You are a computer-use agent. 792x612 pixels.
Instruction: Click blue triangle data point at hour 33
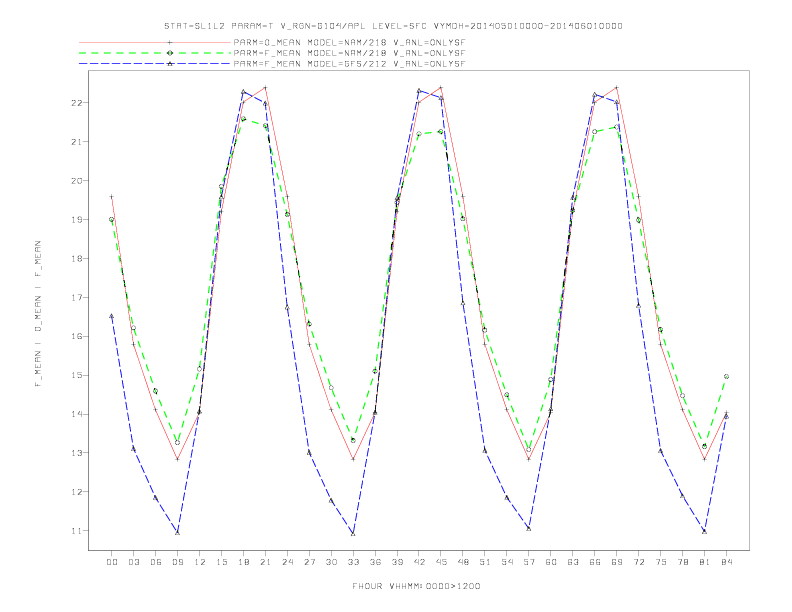[353, 533]
